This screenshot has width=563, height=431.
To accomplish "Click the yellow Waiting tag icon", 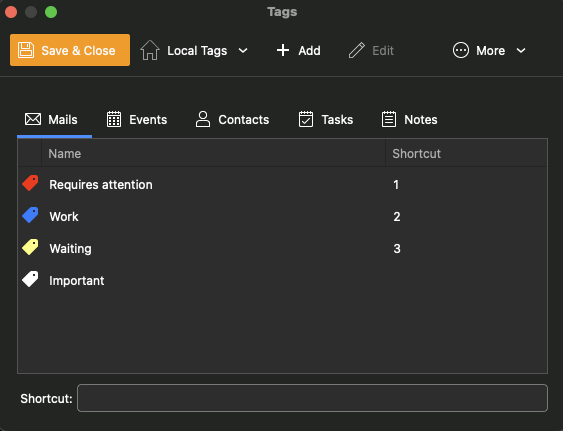I will point(30,247).
